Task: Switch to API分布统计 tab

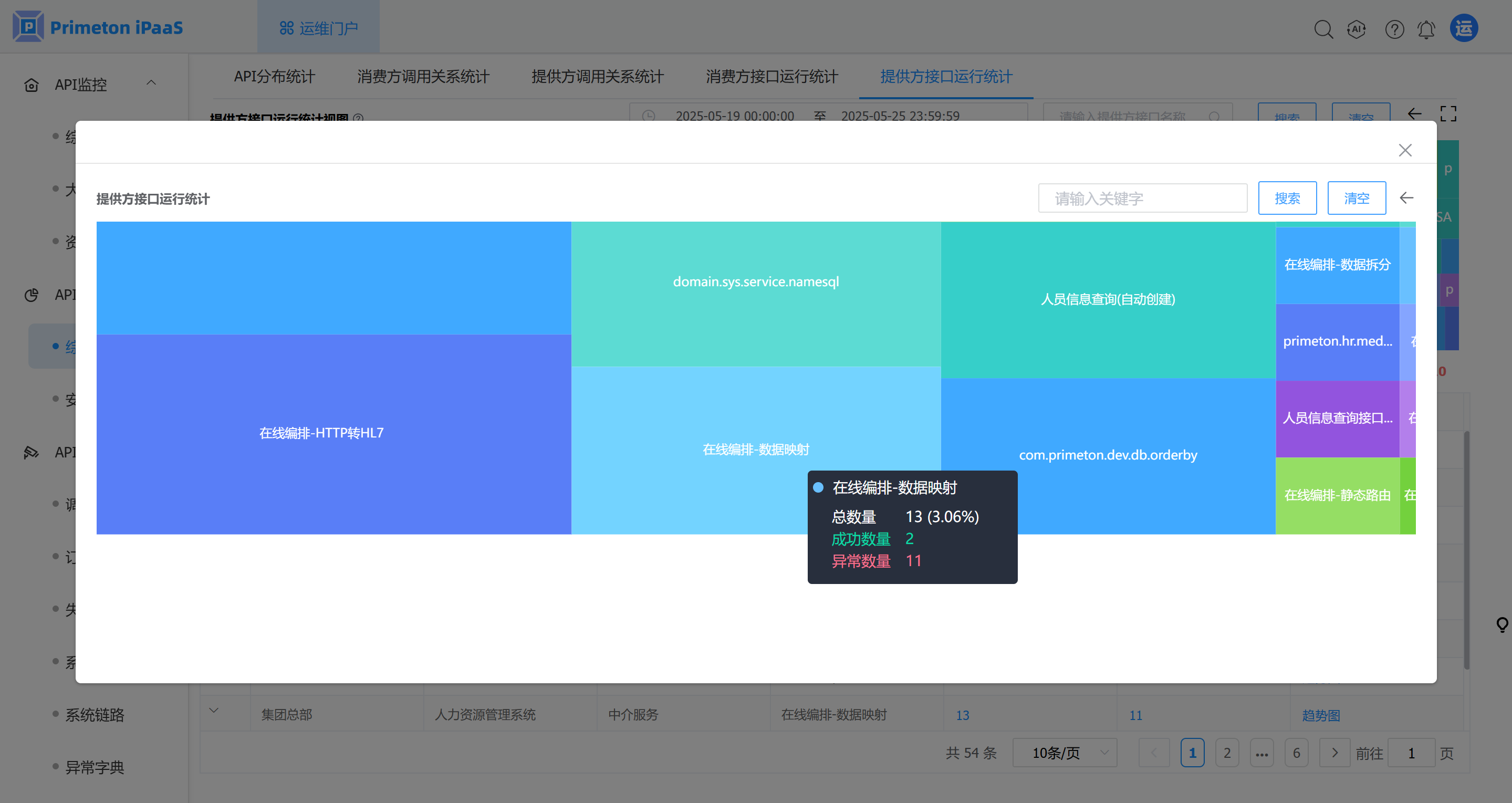Action: click(x=274, y=77)
